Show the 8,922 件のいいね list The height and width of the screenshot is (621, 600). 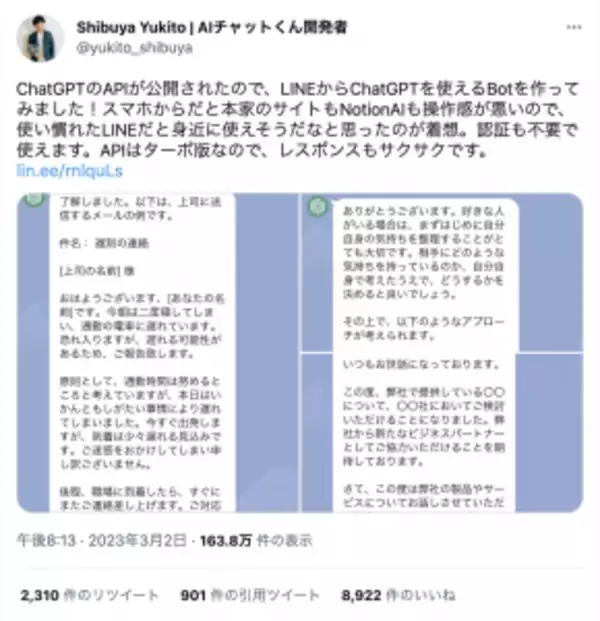pos(398,595)
